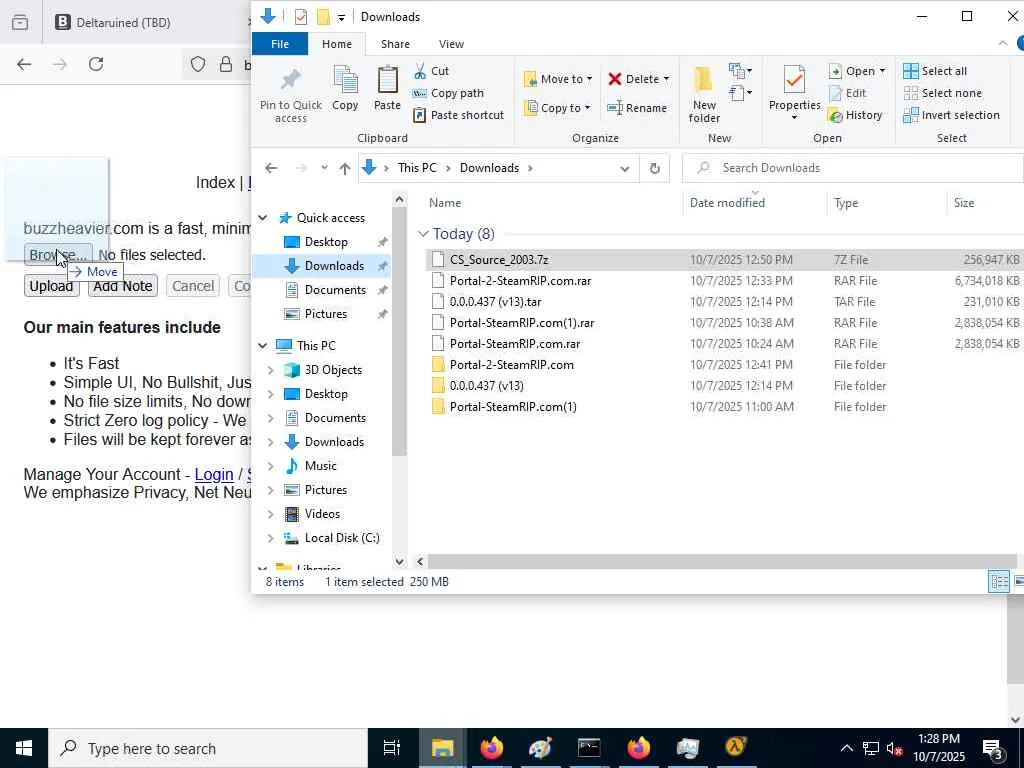Screen dimensions: 1024x768
Task: Open the Windows Start menu
Action: (x=24, y=748)
